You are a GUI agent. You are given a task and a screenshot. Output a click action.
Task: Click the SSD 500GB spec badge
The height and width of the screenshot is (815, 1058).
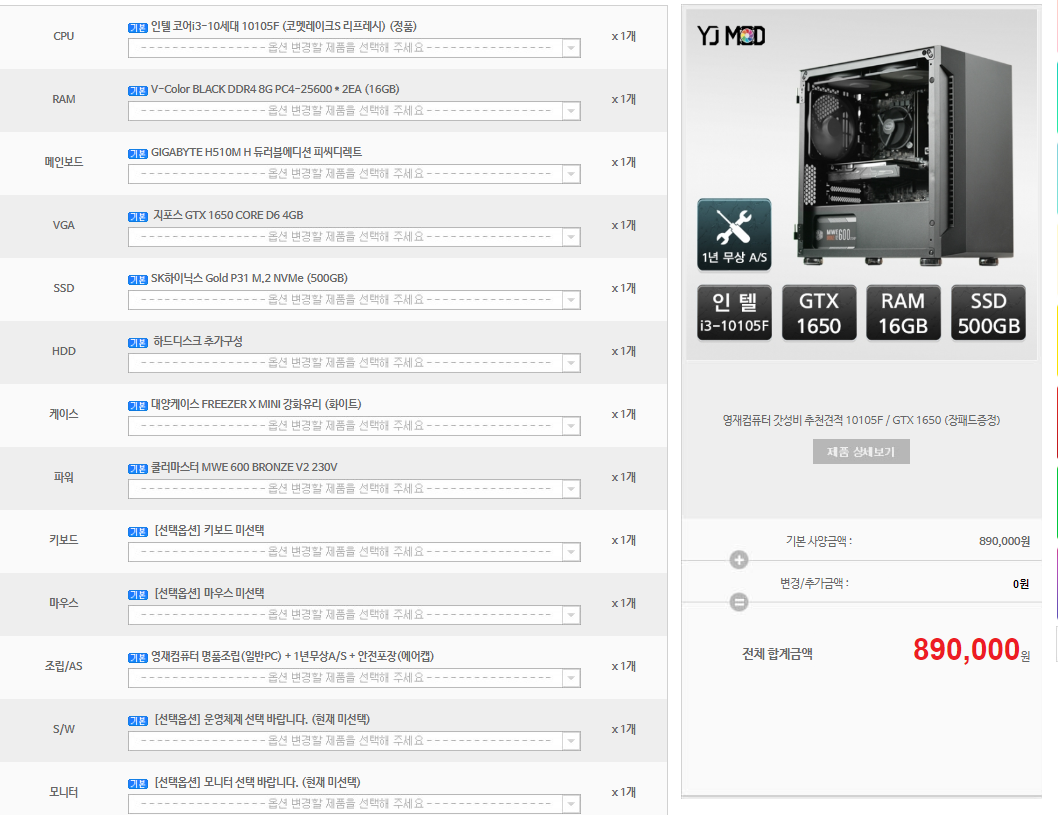point(989,312)
